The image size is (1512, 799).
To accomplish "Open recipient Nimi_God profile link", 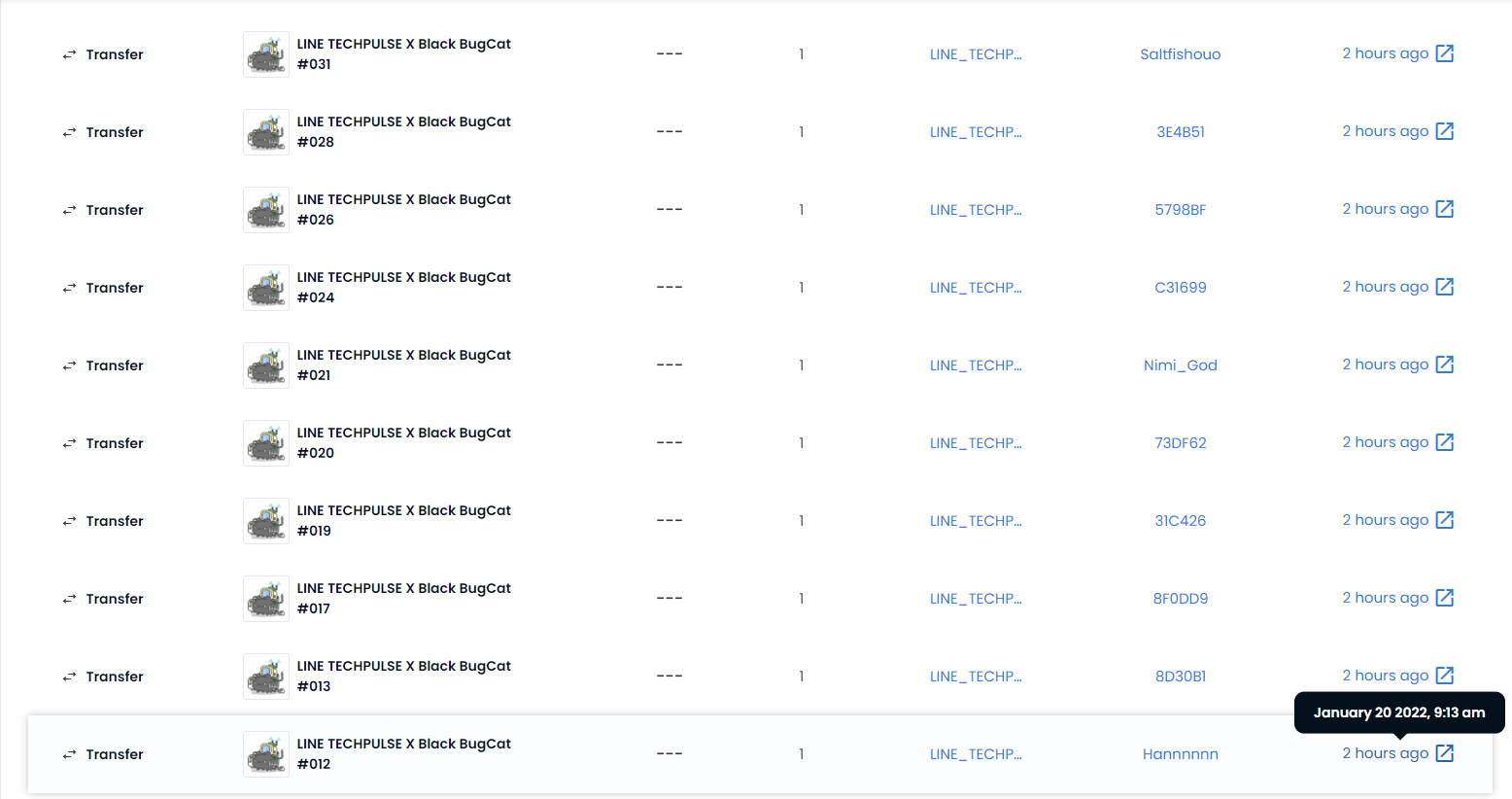I will [1181, 365].
